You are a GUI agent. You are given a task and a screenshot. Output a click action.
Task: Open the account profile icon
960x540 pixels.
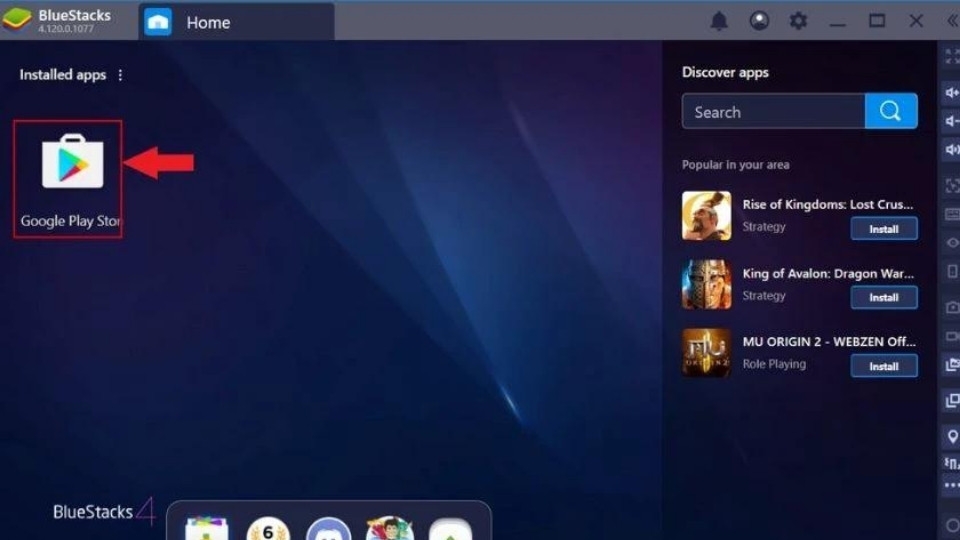coord(759,21)
